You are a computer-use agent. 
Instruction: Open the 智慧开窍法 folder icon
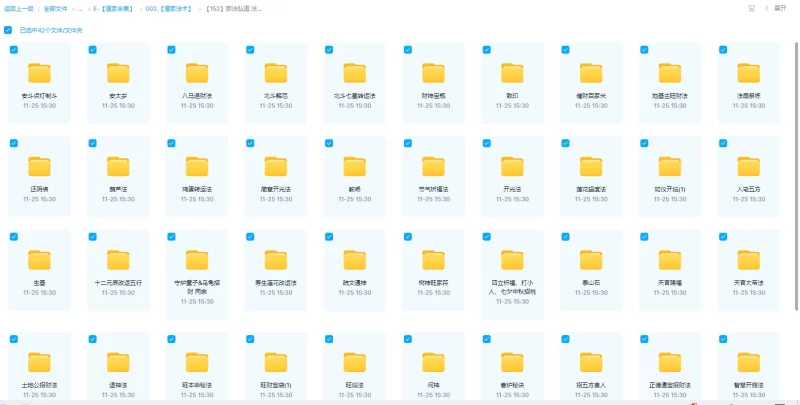[x=748, y=360]
